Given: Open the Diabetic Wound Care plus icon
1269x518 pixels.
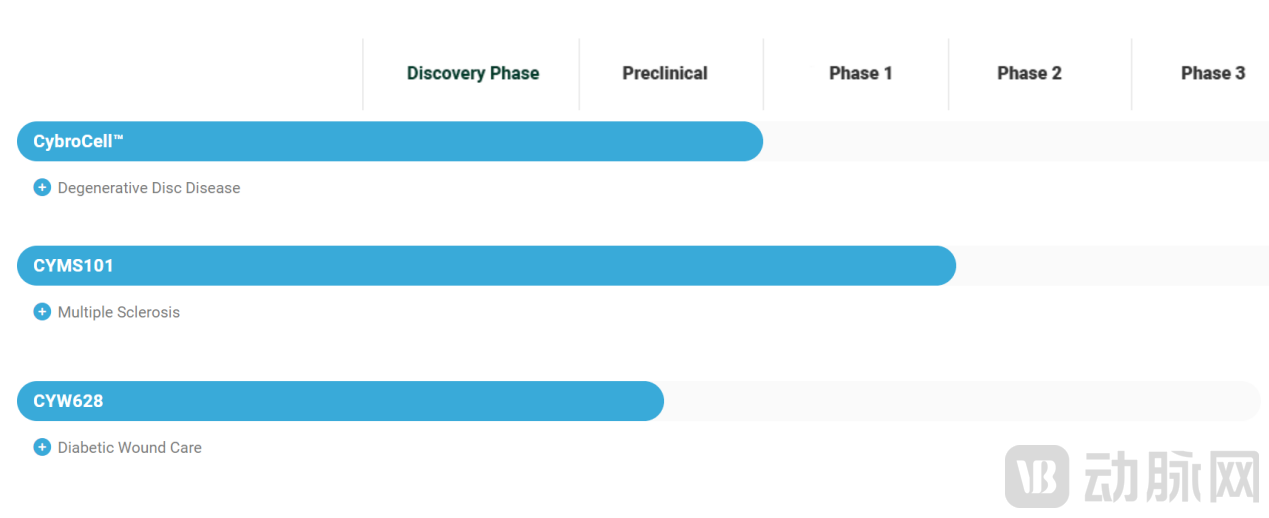Looking at the screenshot, I should click(42, 447).
